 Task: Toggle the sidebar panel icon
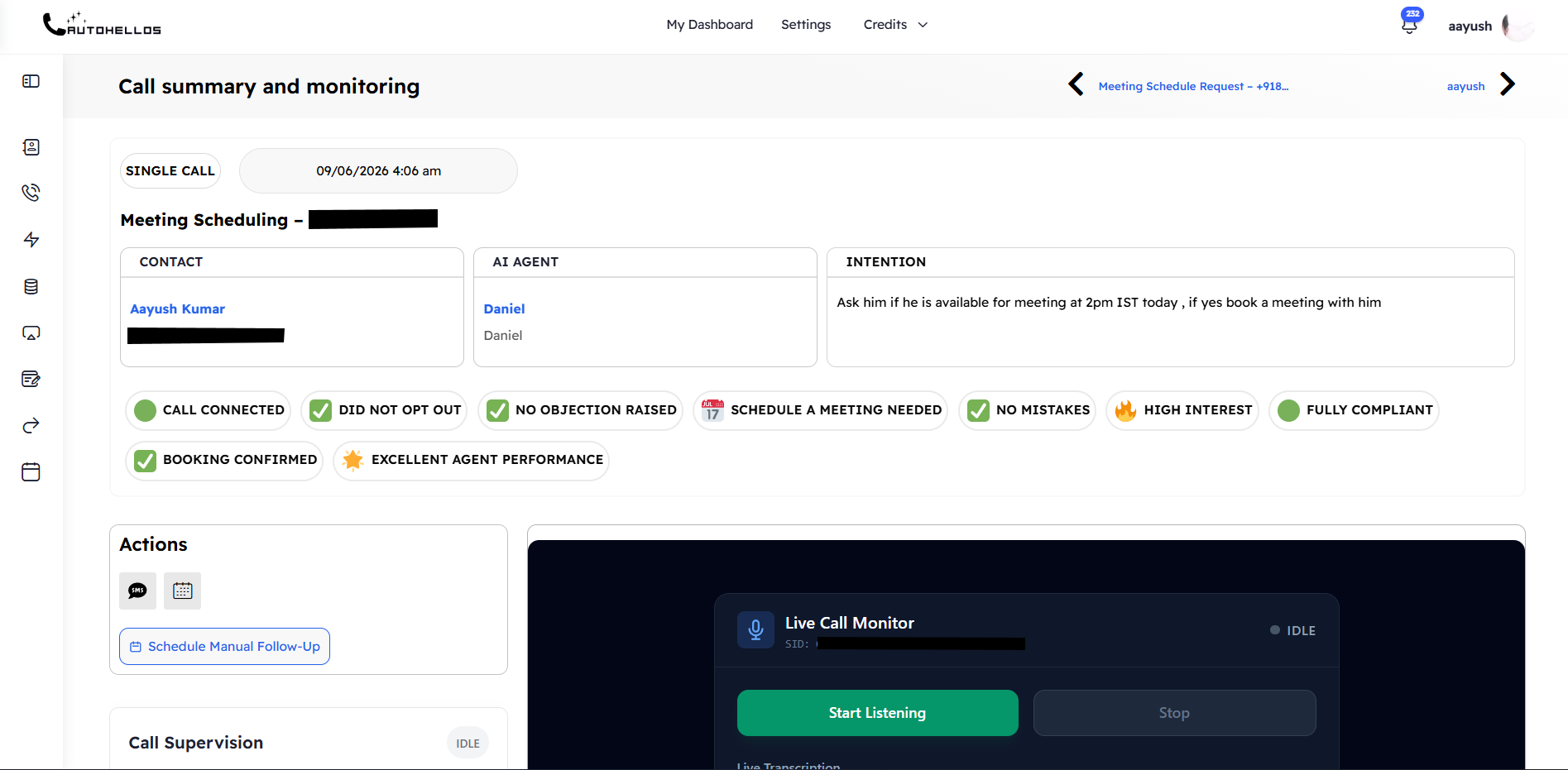pos(31,81)
